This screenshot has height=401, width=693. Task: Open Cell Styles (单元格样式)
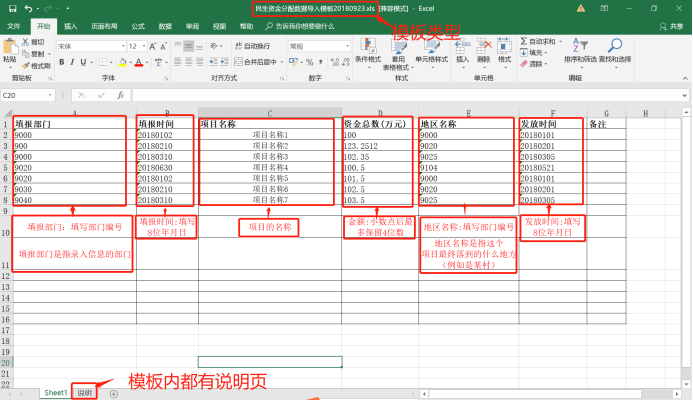coord(431,53)
